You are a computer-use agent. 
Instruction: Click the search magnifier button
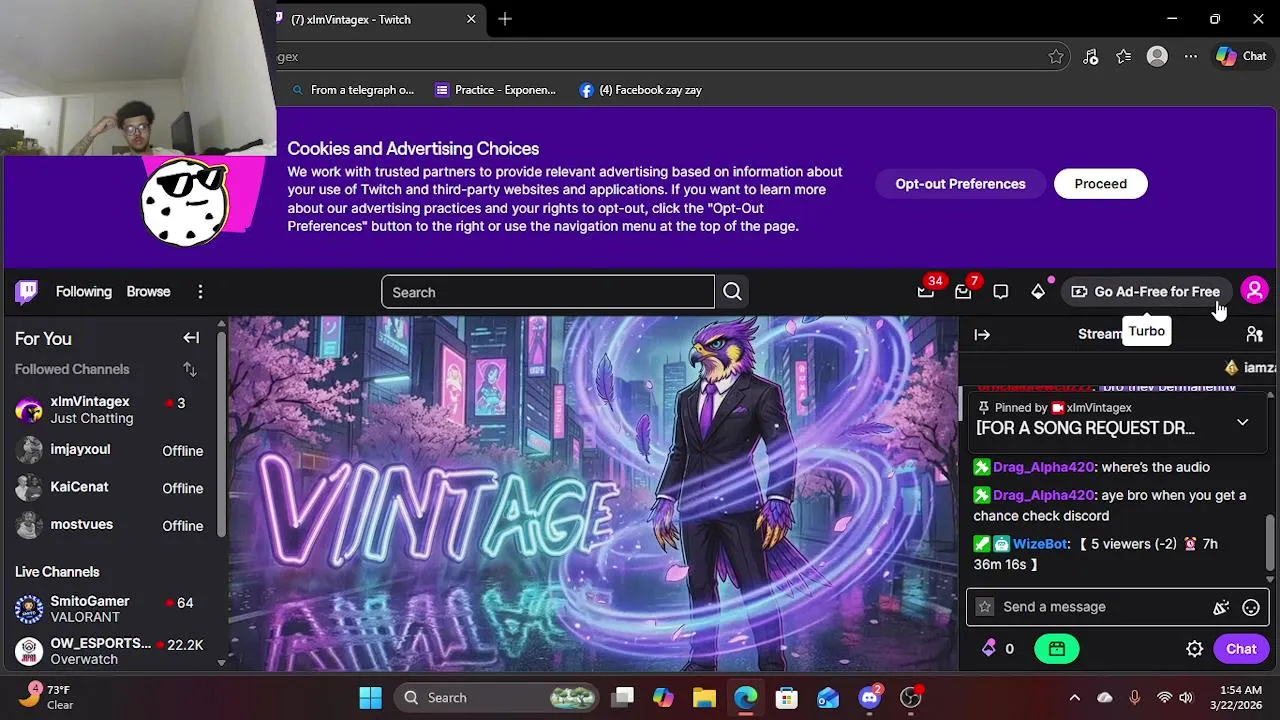coord(732,292)
